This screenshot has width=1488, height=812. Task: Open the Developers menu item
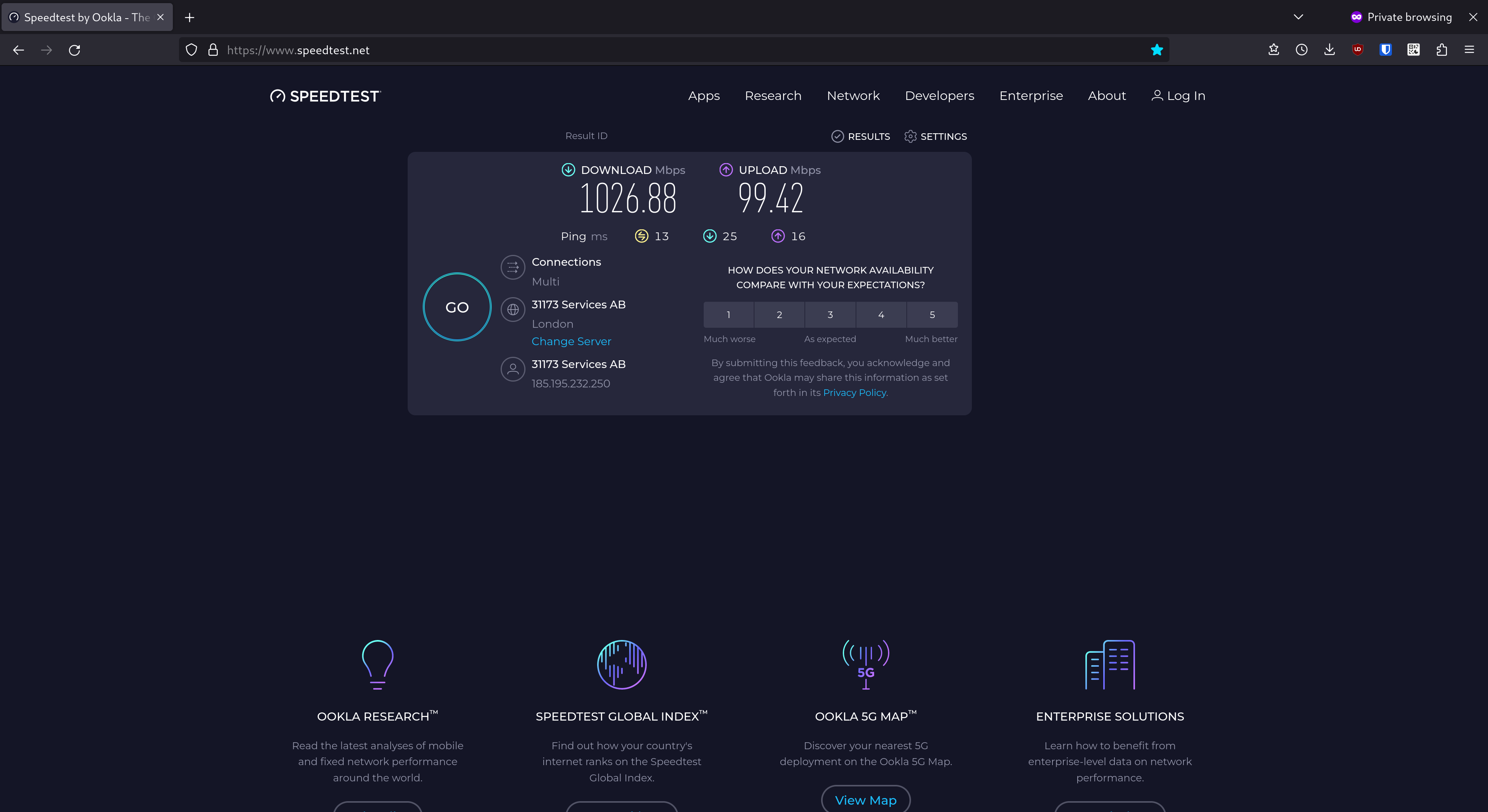[x=939, y=96]
